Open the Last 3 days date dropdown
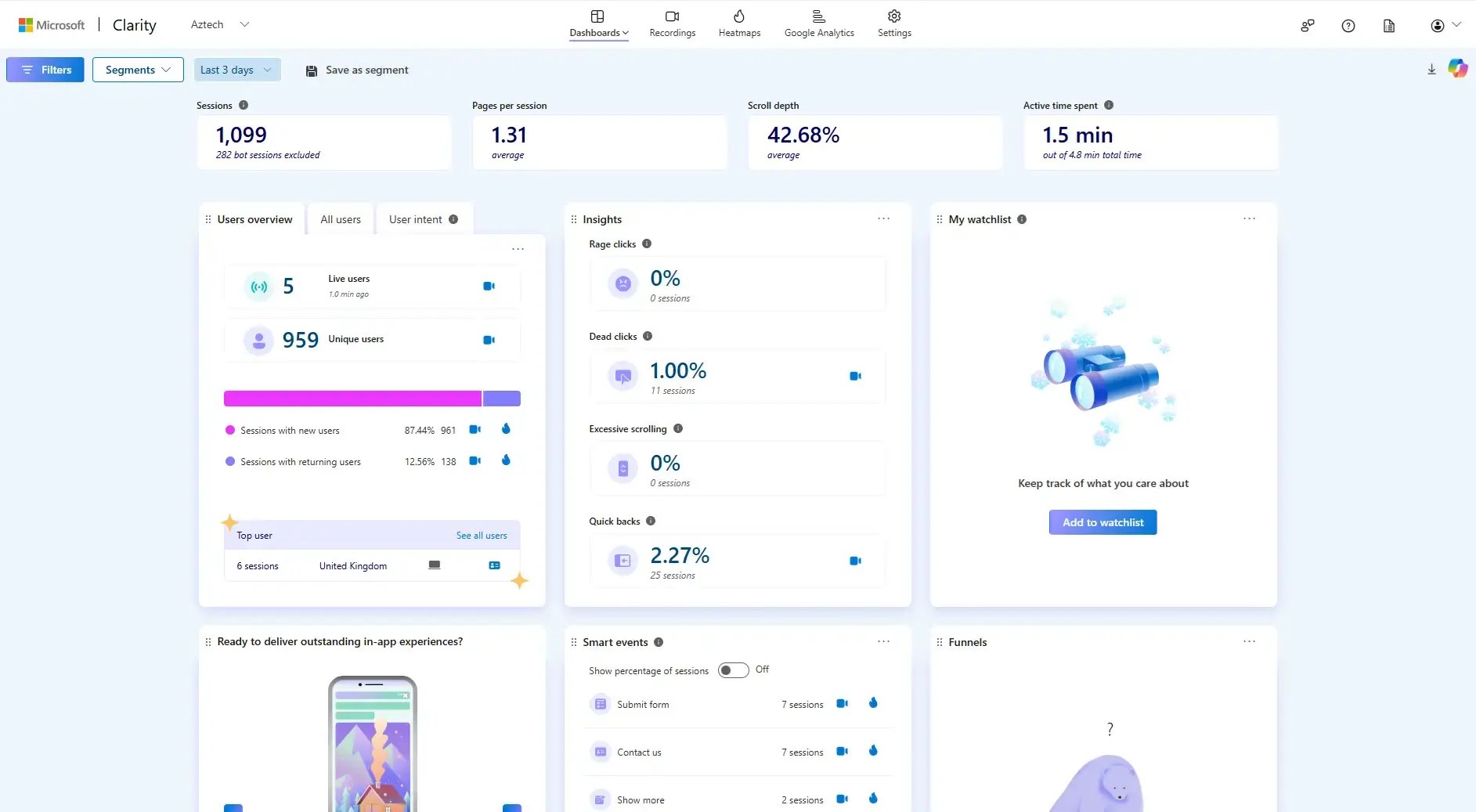The width and height of the screenshot is (1476, 812). (236, 69)
